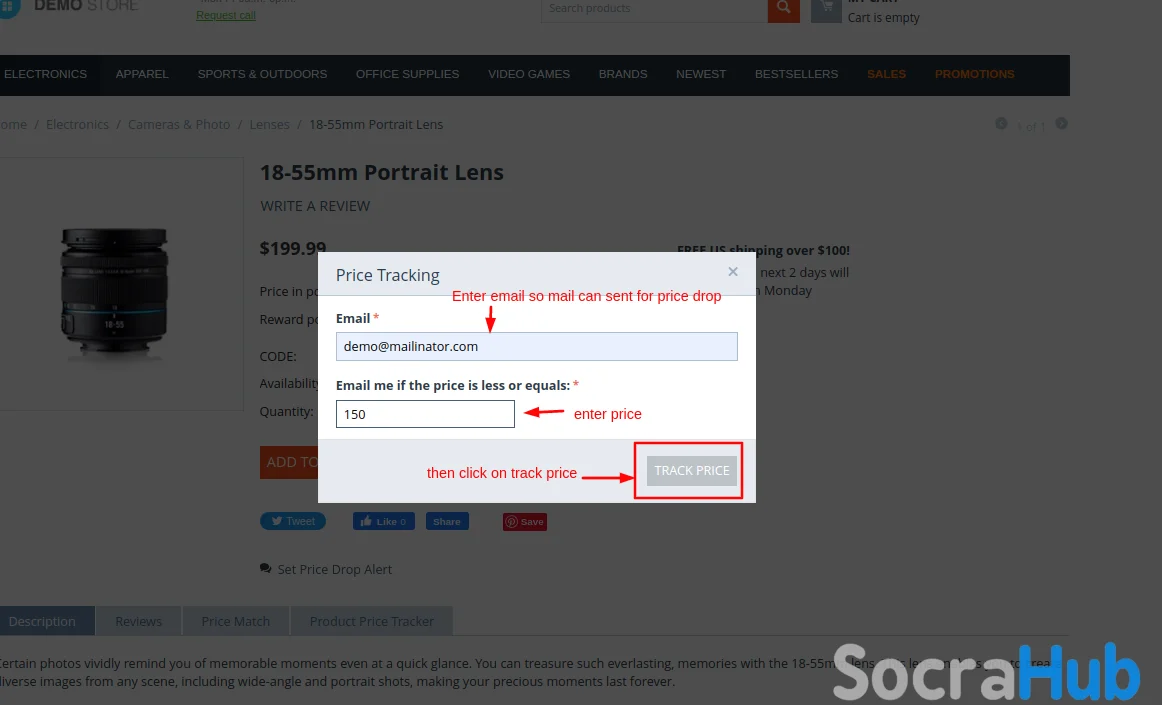Open the shopping cart icon
The width and height of the screenshot is (1162, 705).
tap(826, 10)
